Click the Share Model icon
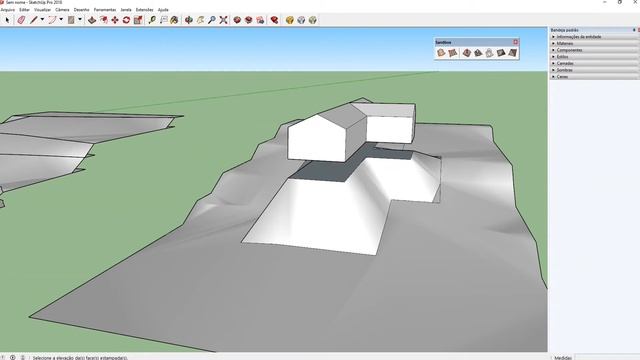This screenshot has width=640, height=360. [249, 20]
